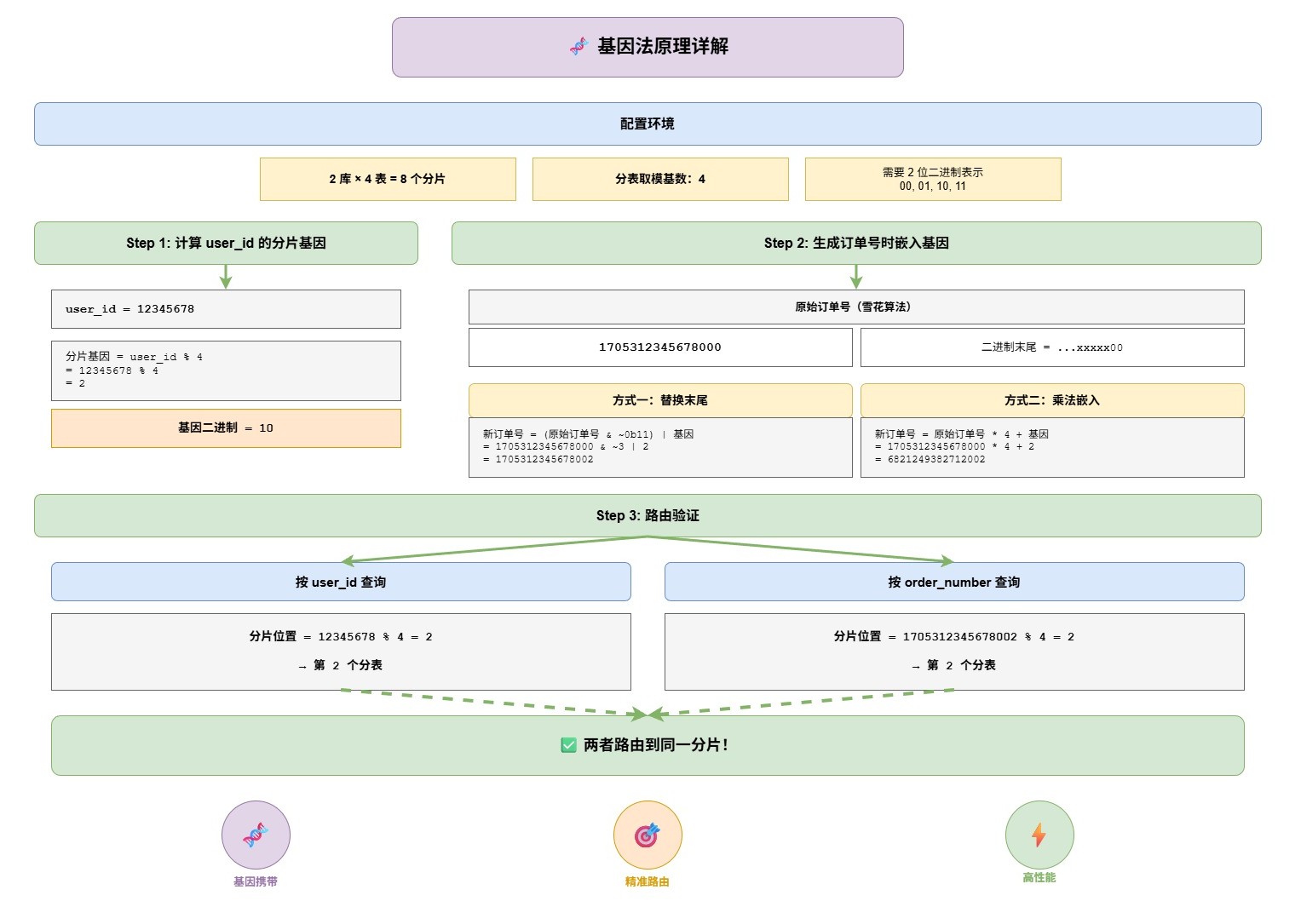The width and height of the screenshot is (1301, 924).
Task: Select the title box 基因法原理详解
Action: tap(648, 47)
